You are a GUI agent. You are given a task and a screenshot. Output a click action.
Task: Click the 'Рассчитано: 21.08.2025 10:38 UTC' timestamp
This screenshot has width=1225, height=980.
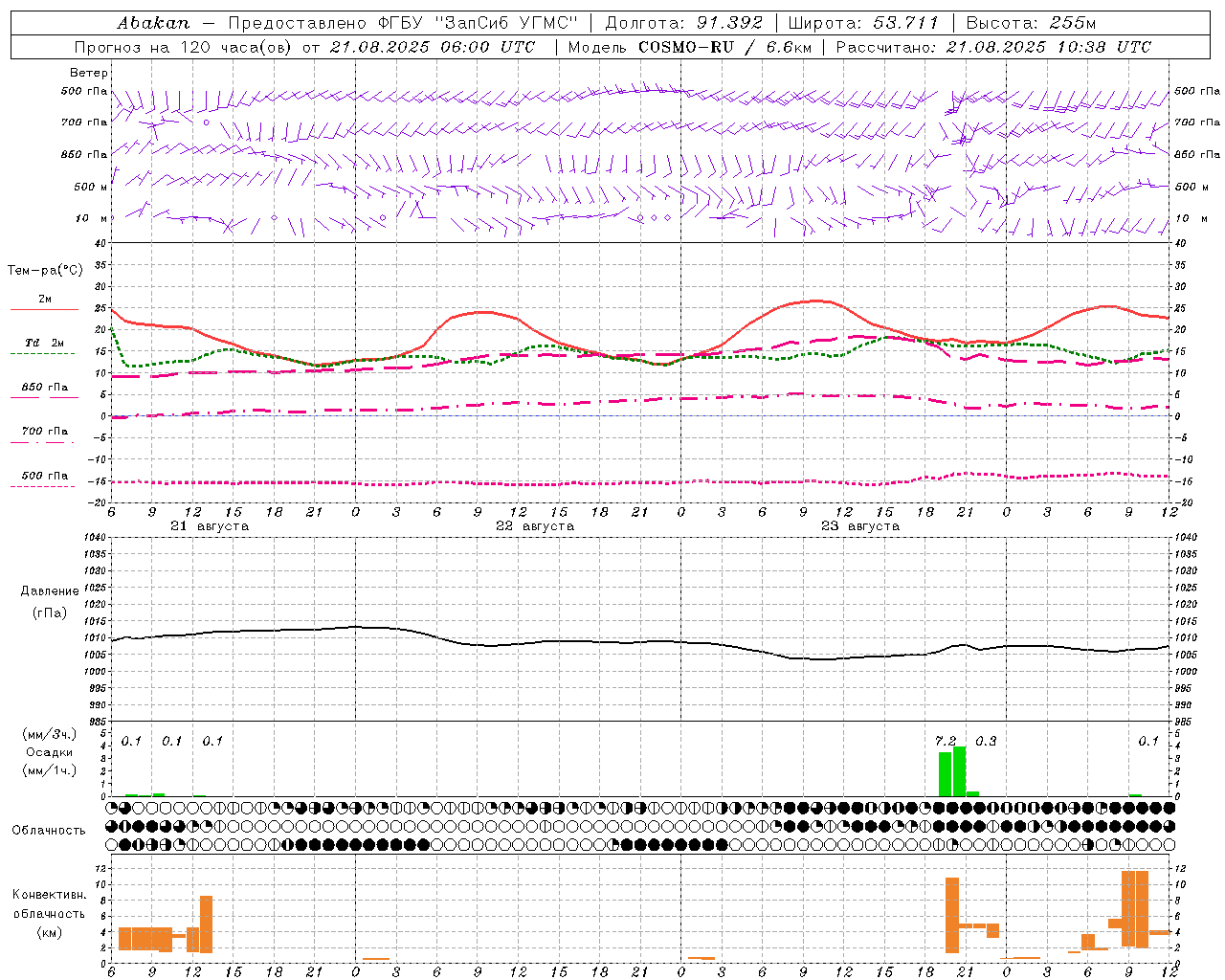coord(993,47)
